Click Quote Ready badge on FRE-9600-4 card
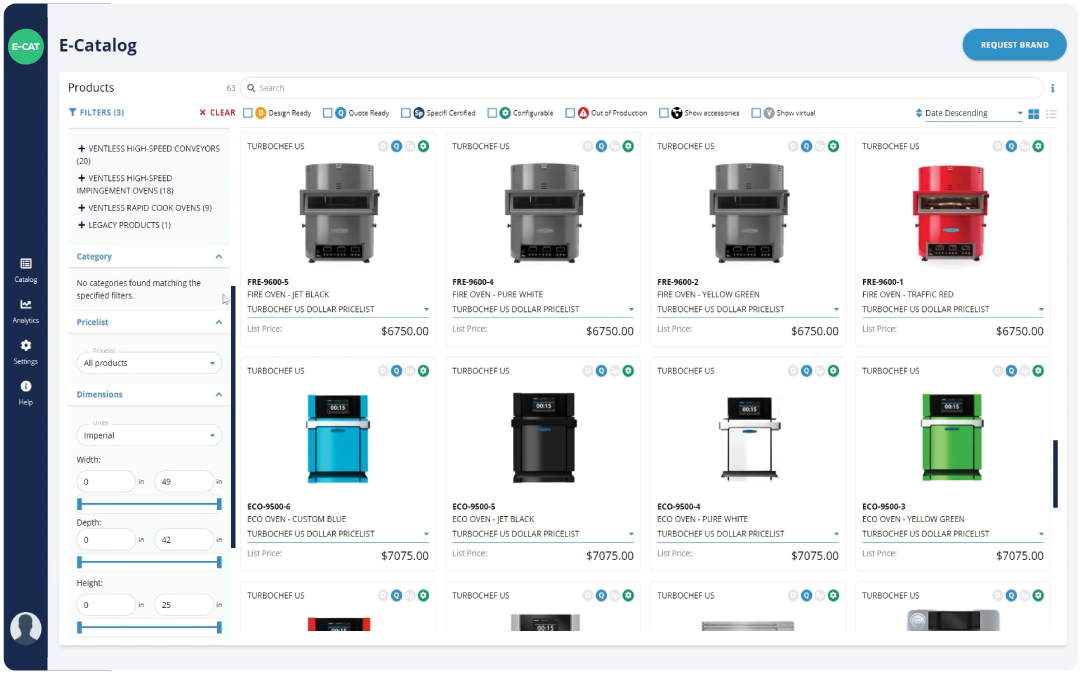 (x=601, y=146)
